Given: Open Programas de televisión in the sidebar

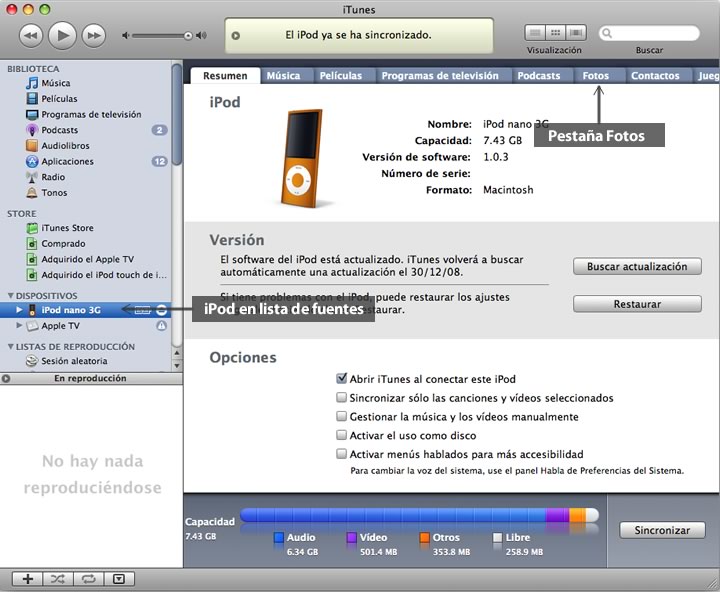Looking at the screenshot, I should tap(91, 114).
